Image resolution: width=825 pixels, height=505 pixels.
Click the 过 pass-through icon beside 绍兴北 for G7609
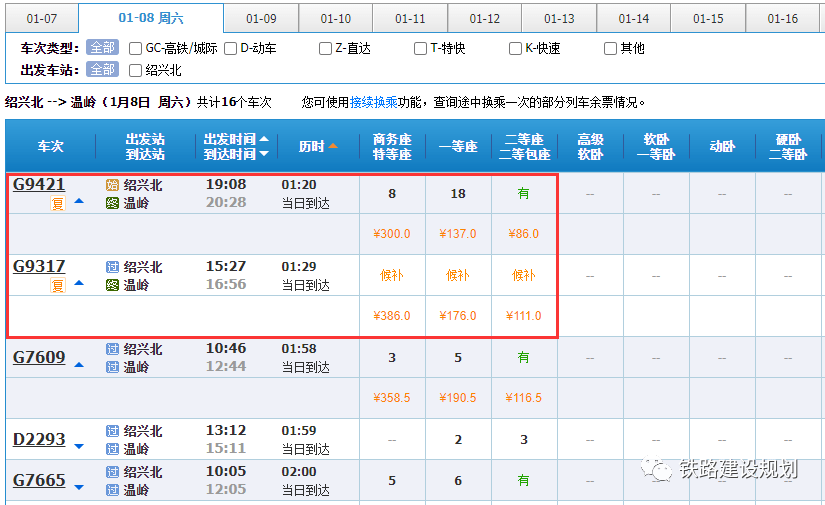point(113,349)
